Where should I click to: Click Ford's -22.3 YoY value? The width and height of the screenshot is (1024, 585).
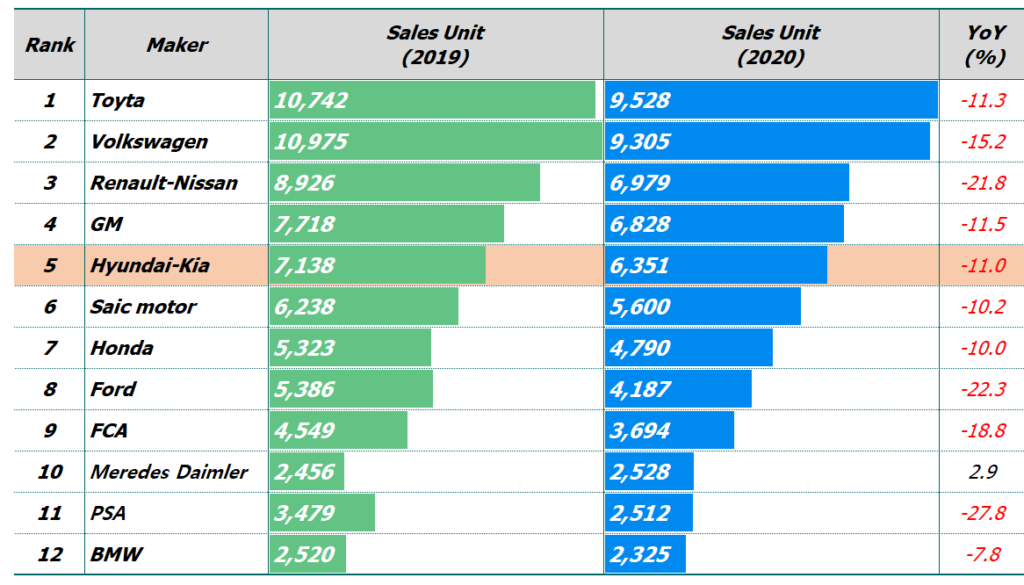983,389
